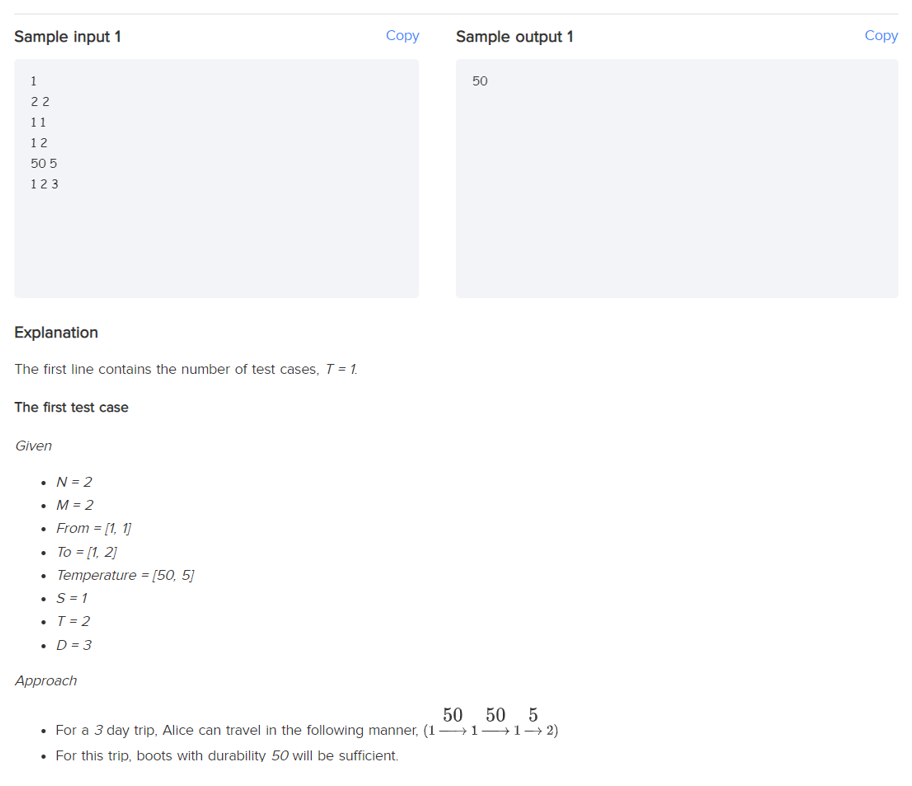
Task: Click the 'Given' italic label
Action: [x=33, y=446]
